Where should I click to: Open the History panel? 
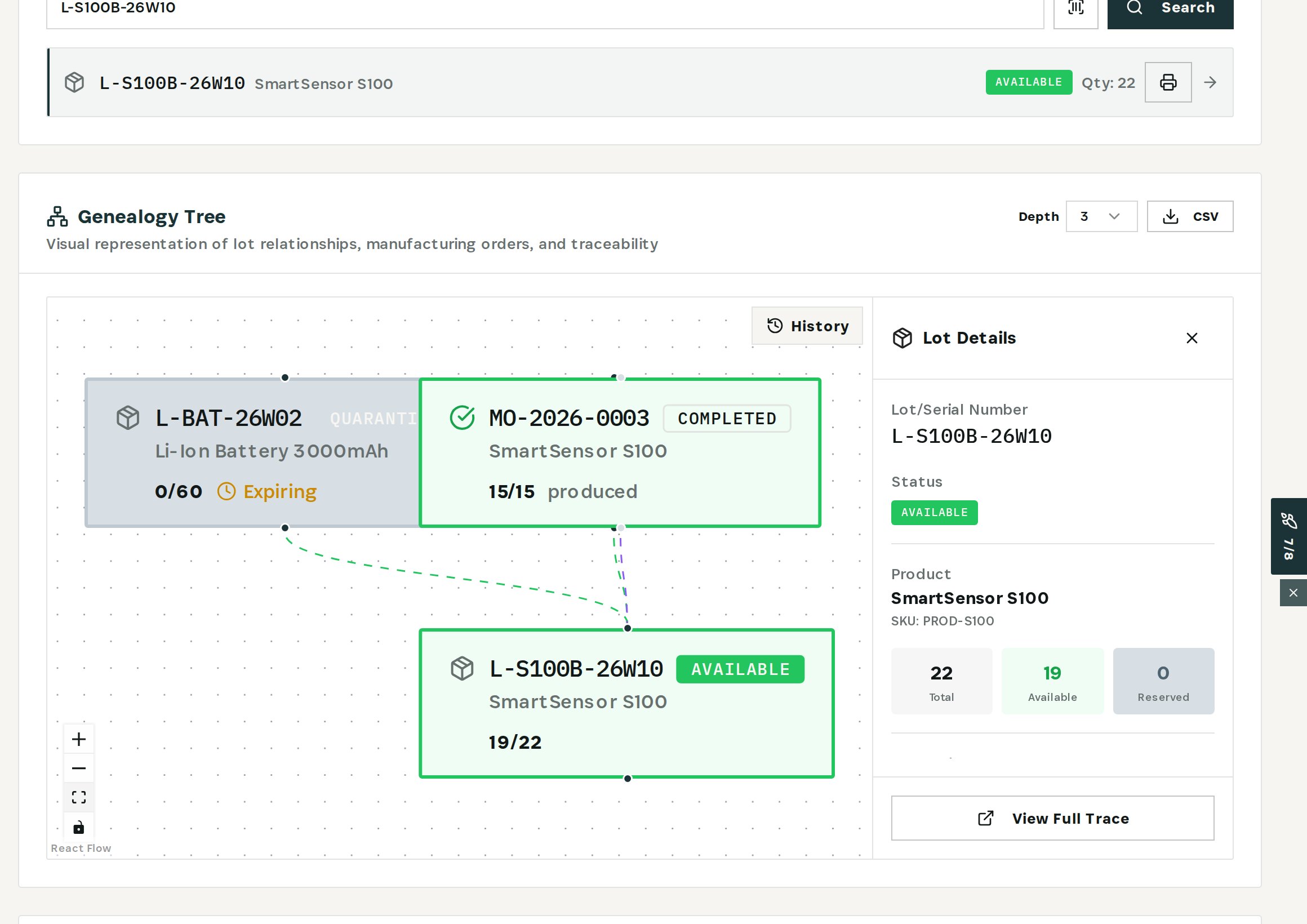click(807, 326)
